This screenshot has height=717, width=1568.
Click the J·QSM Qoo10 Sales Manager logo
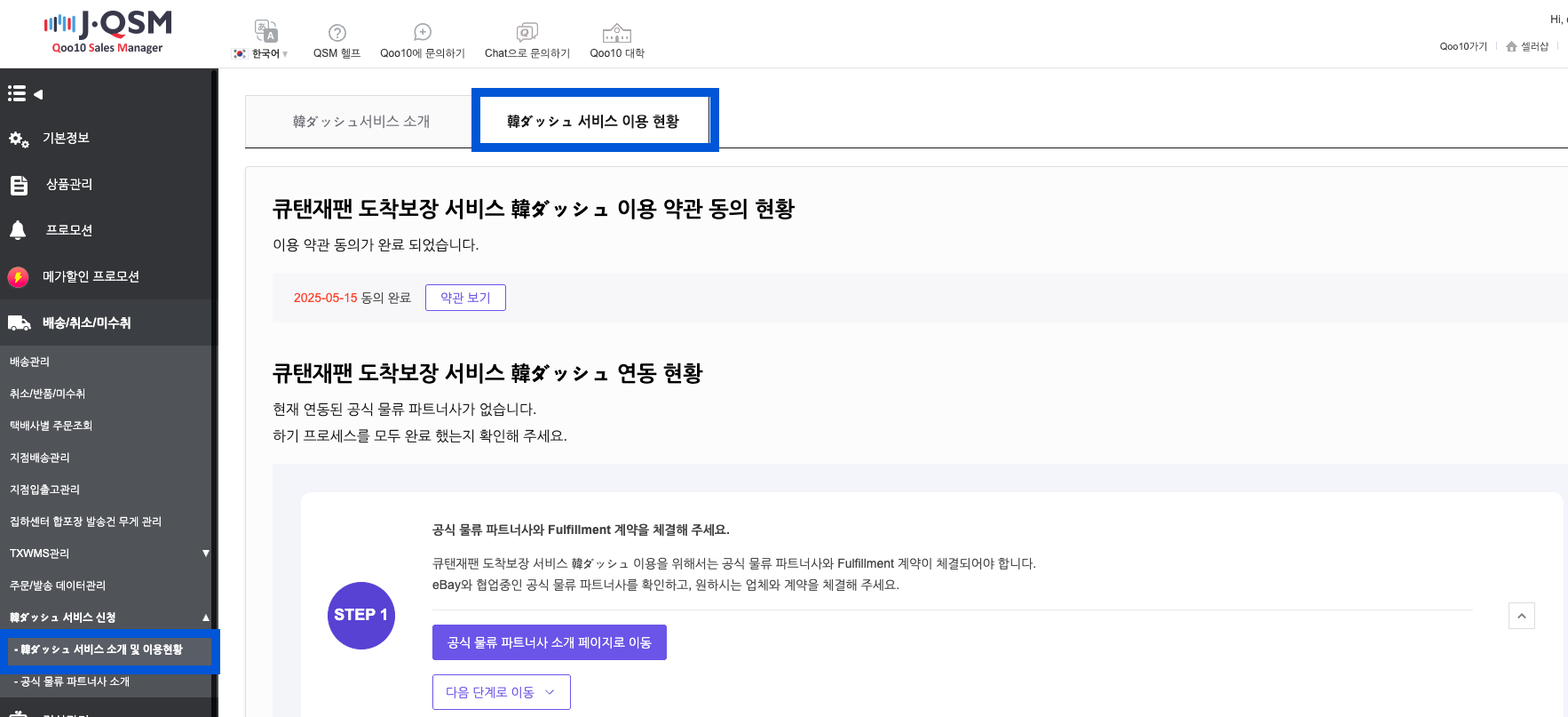[107, 33]
